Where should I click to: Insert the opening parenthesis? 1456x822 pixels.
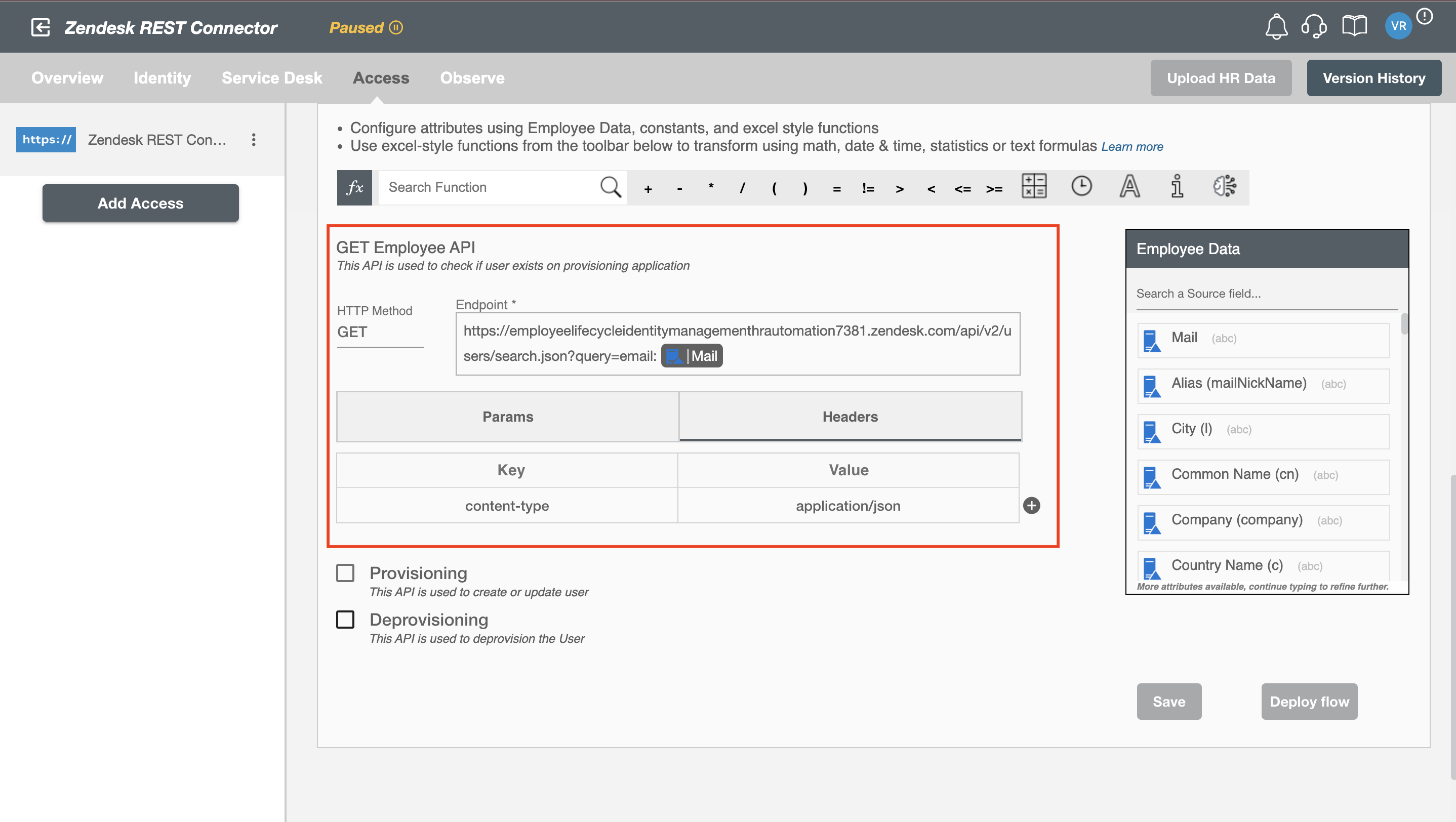774,188
